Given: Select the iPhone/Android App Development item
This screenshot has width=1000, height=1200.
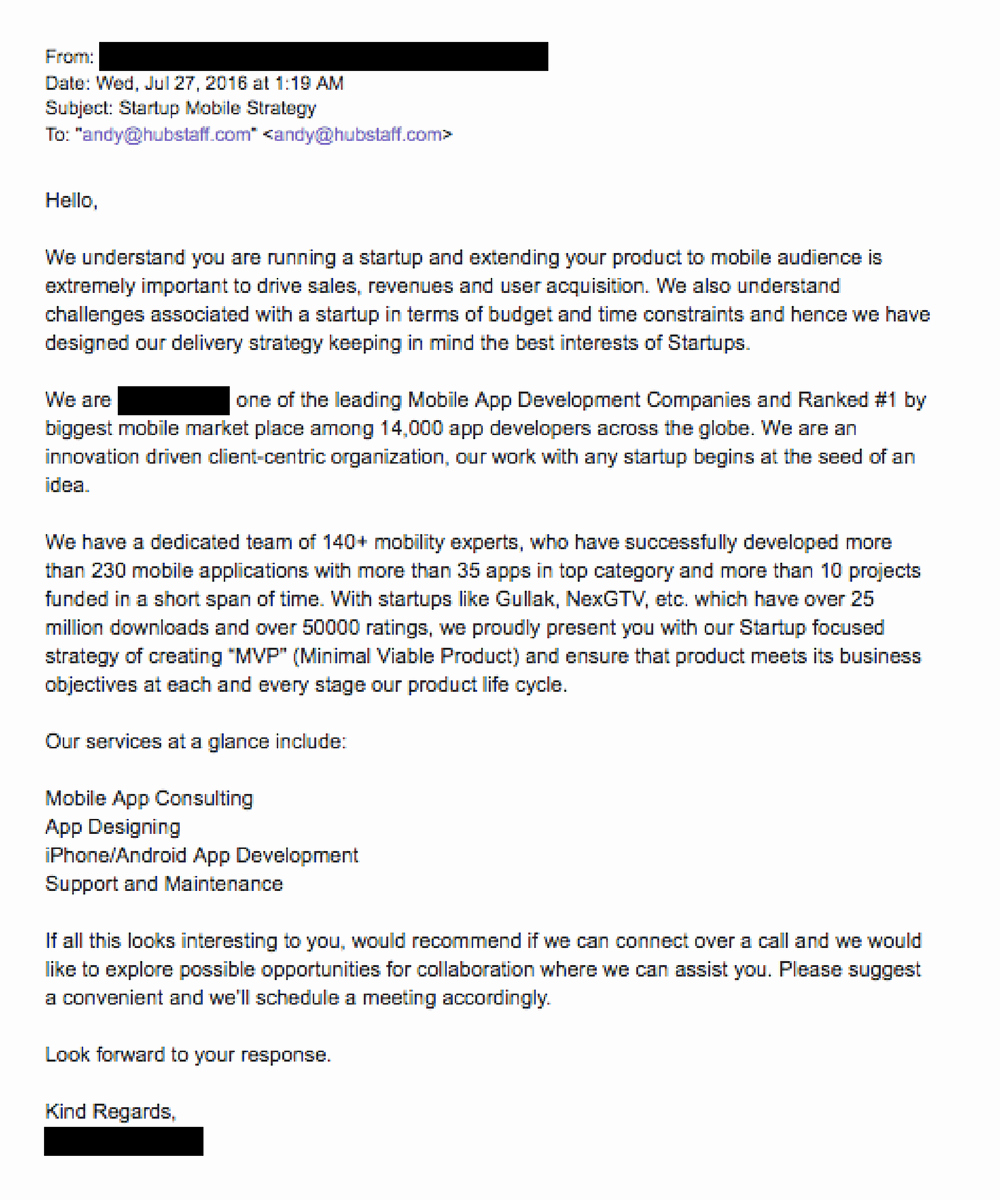Looking at the screenshot, I should [202, 855].
